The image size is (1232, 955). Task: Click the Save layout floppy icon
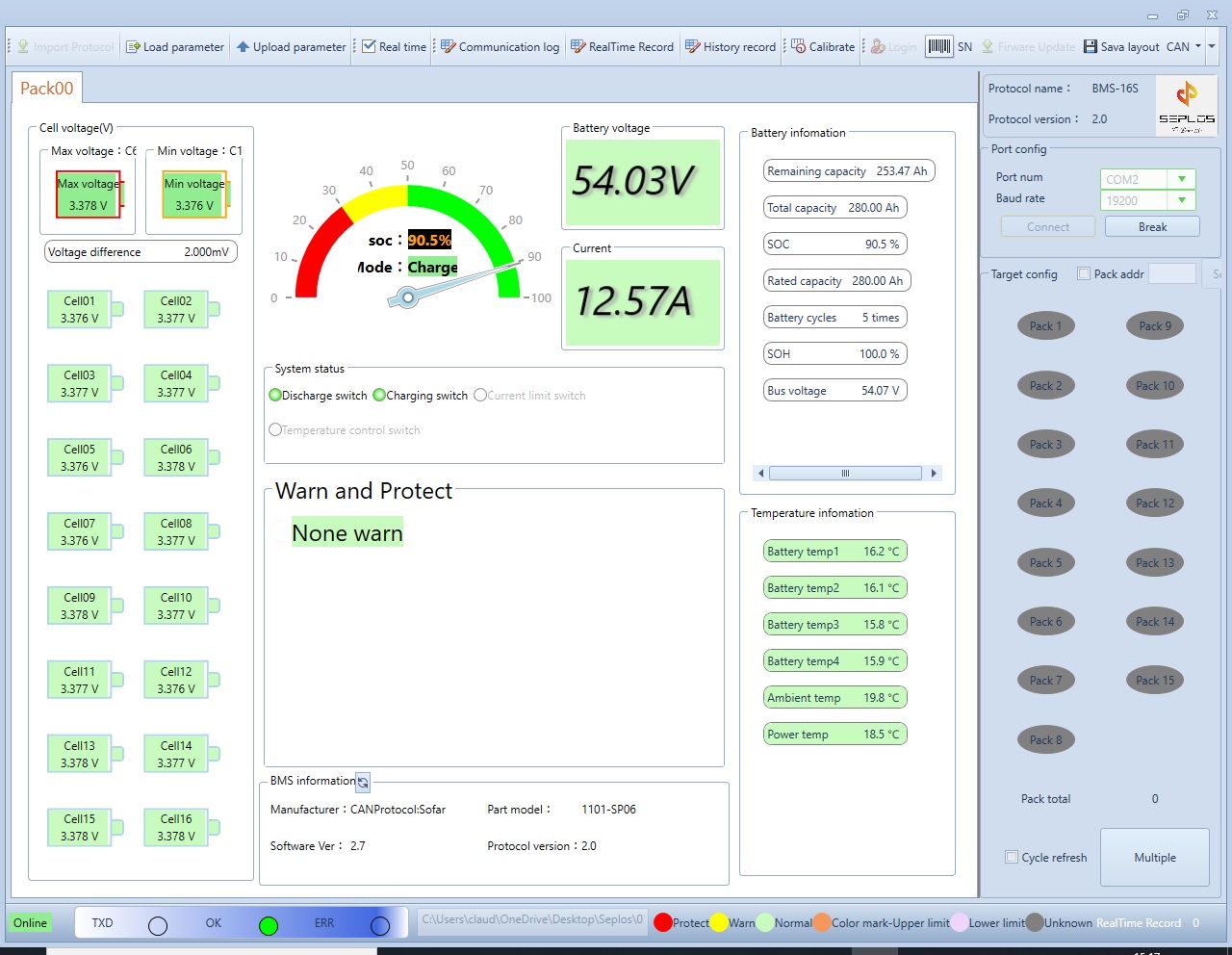1091,47
